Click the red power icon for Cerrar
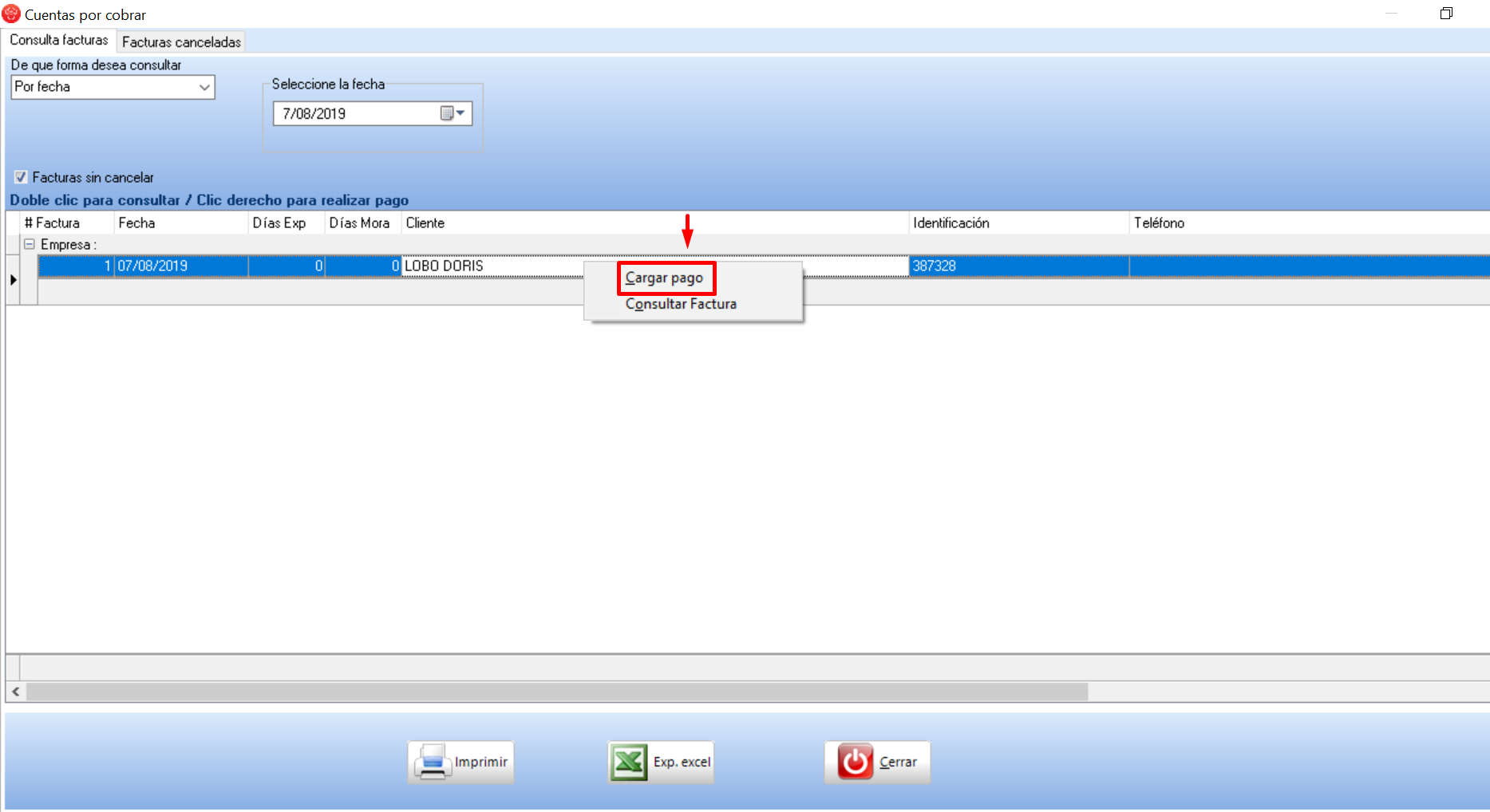The image size is (1490, 812). click(x=855, y=762)
